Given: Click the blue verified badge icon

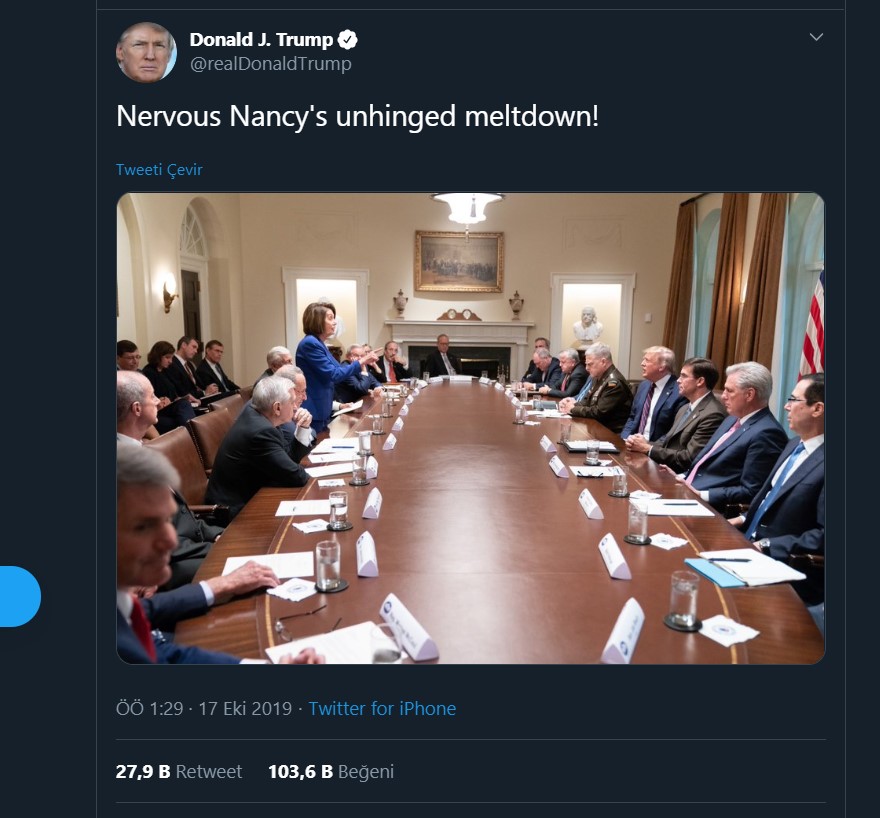Looking at the screenshot, I should click(x=348, y=40).
